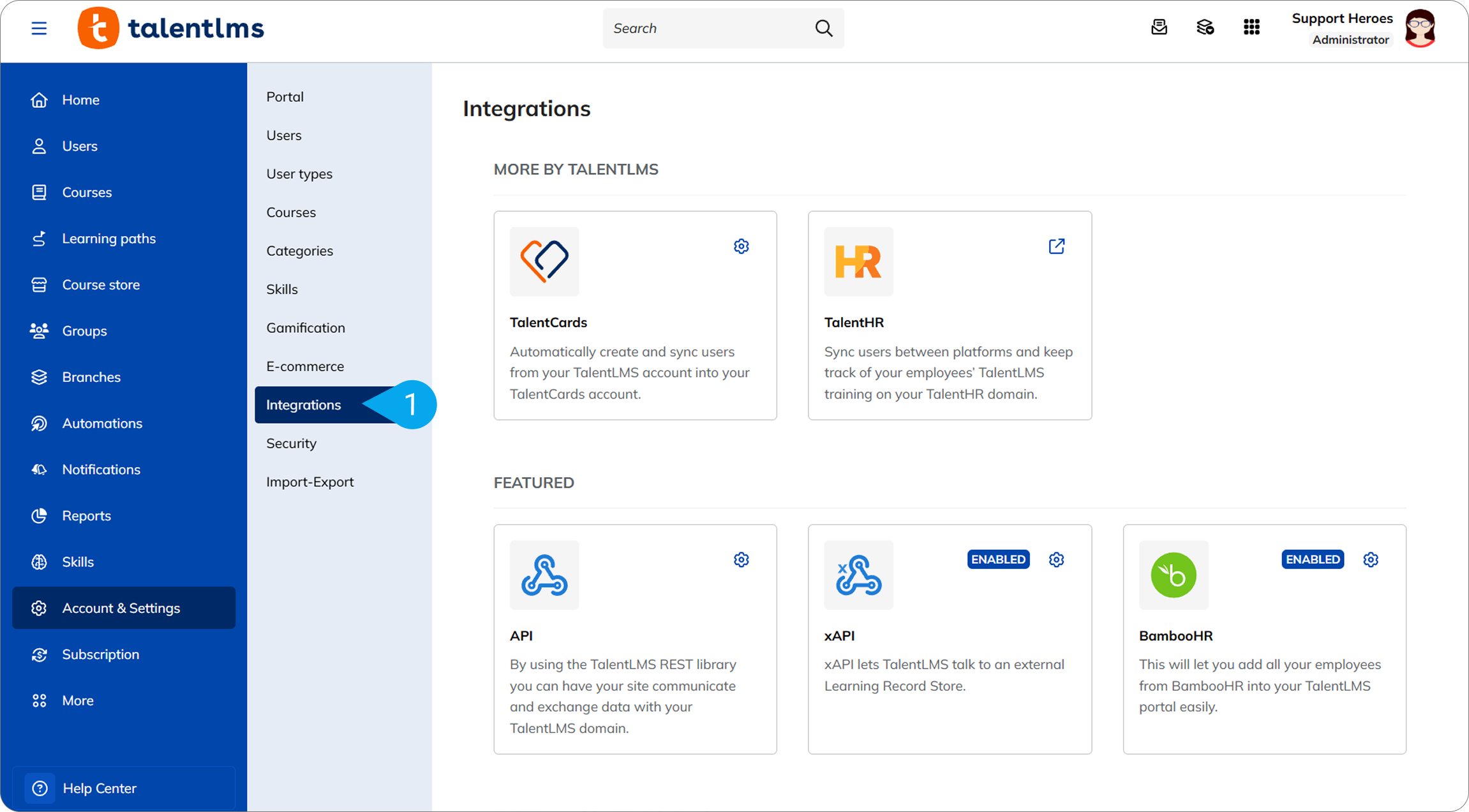
Task: Click the xAPI ENABLED badge
Action: click(998, 559)
